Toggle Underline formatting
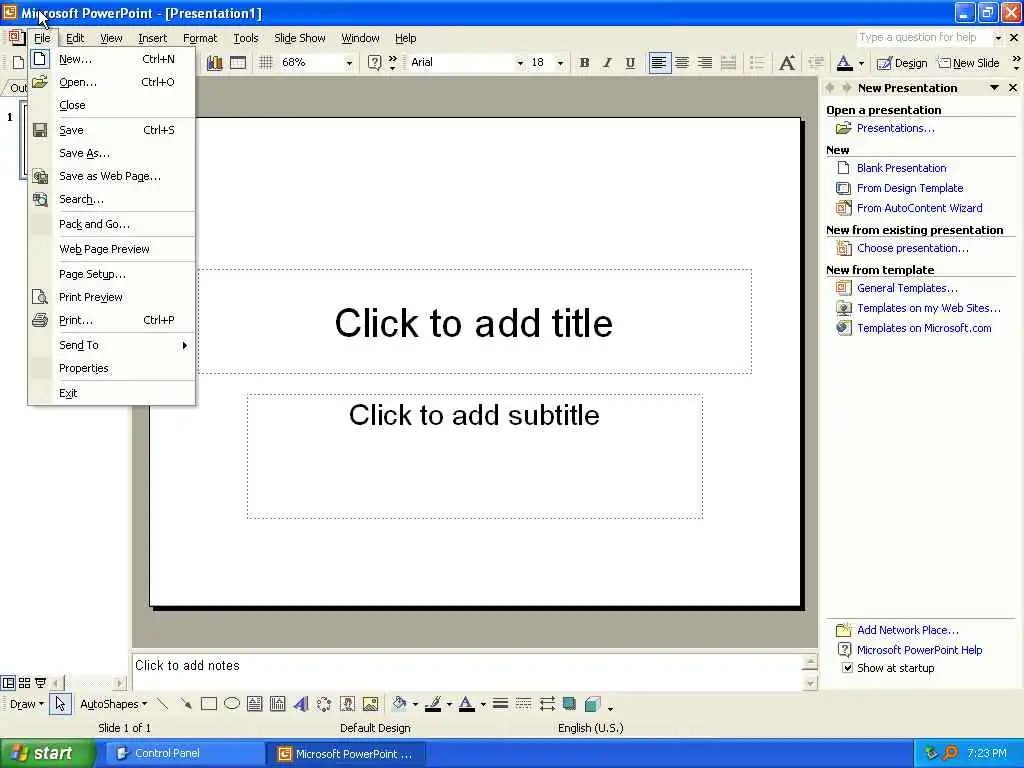Viewport: 1024px width, 768px height. (x=630, y=63)
